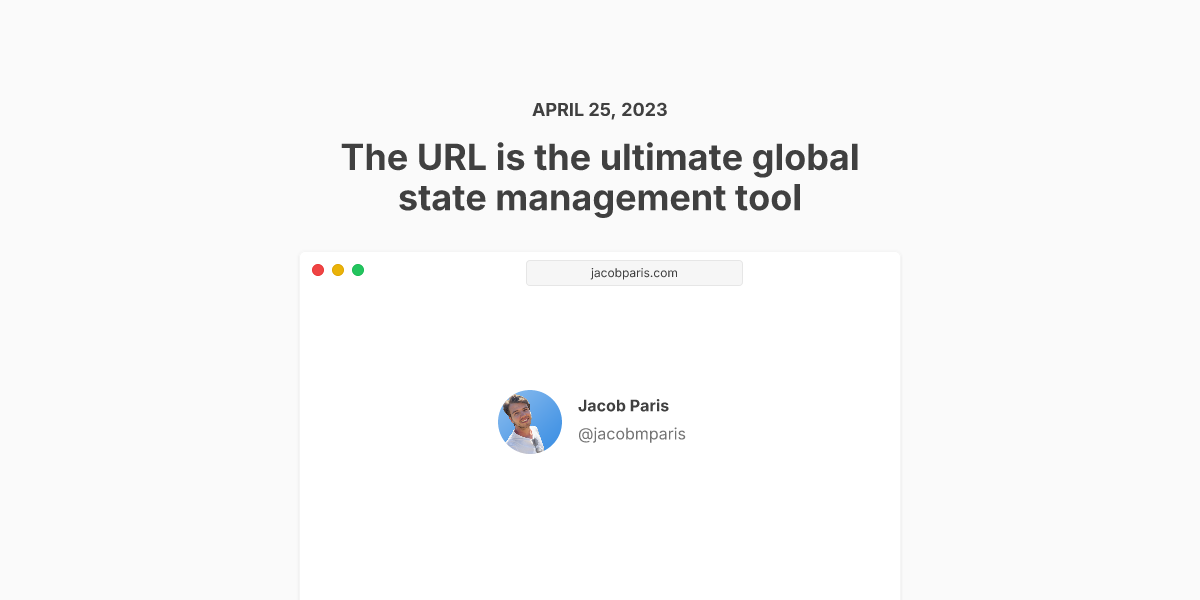Screen dimensions: 1200x600
Task: Click the red close dot
Action: [318, 270]
